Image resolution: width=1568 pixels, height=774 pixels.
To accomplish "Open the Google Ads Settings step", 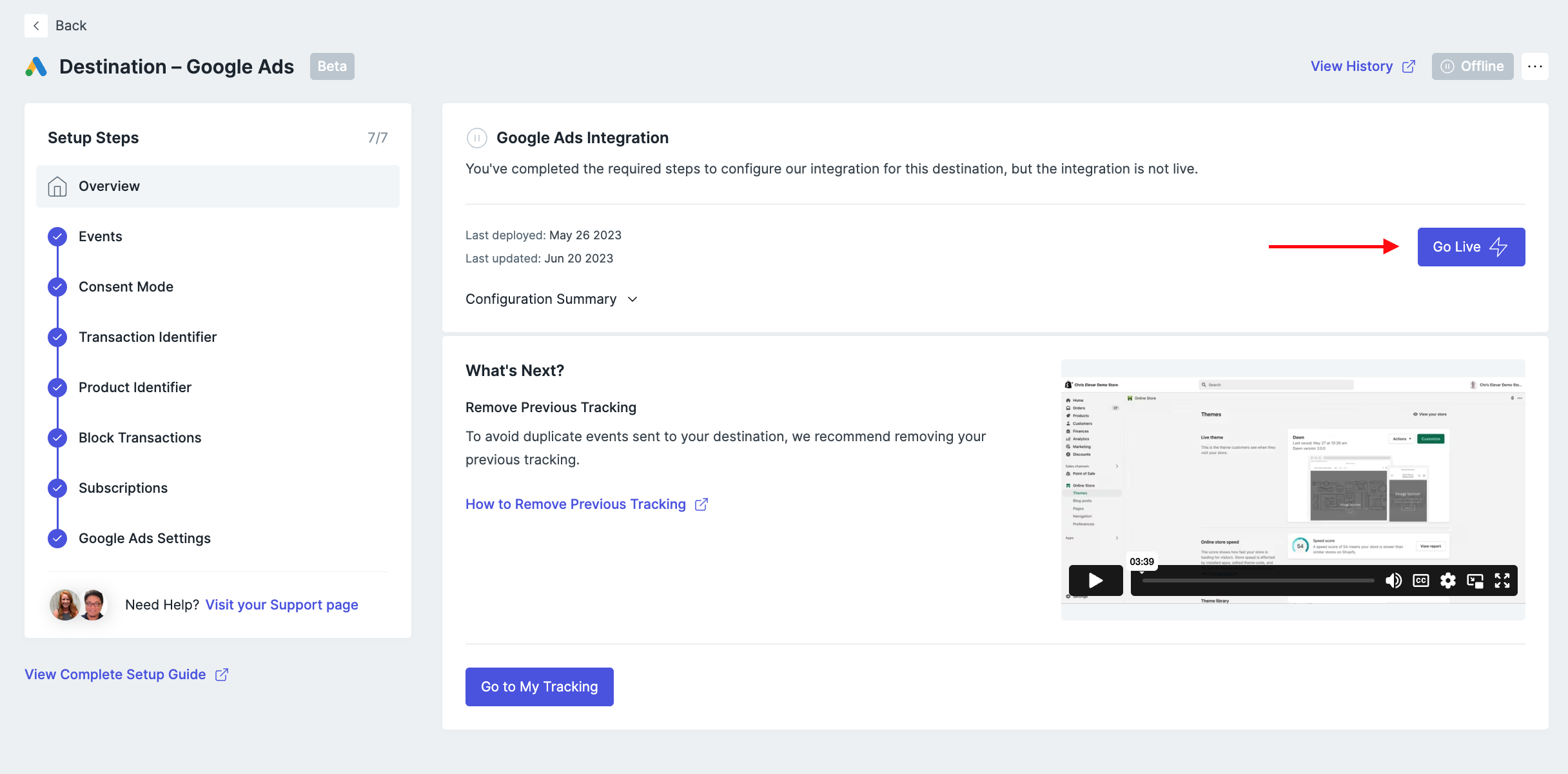I will [x=144, y=539].
